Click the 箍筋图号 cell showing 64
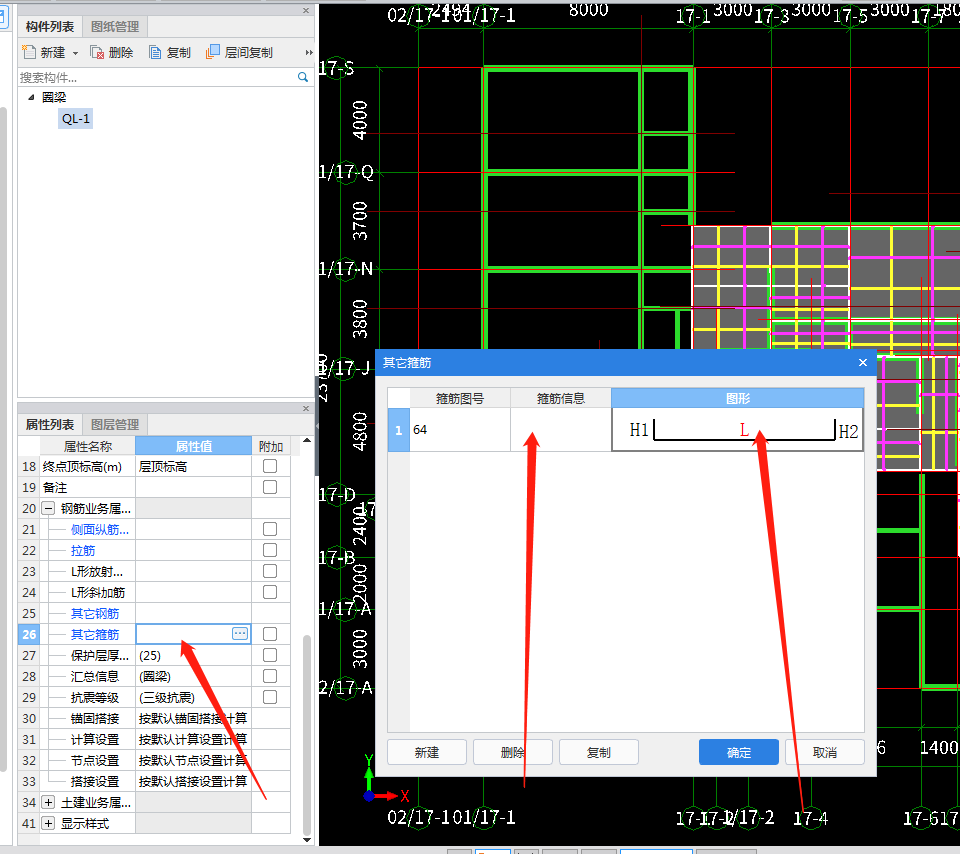Viewport: 960px width, 854px height. coord(460,430)
